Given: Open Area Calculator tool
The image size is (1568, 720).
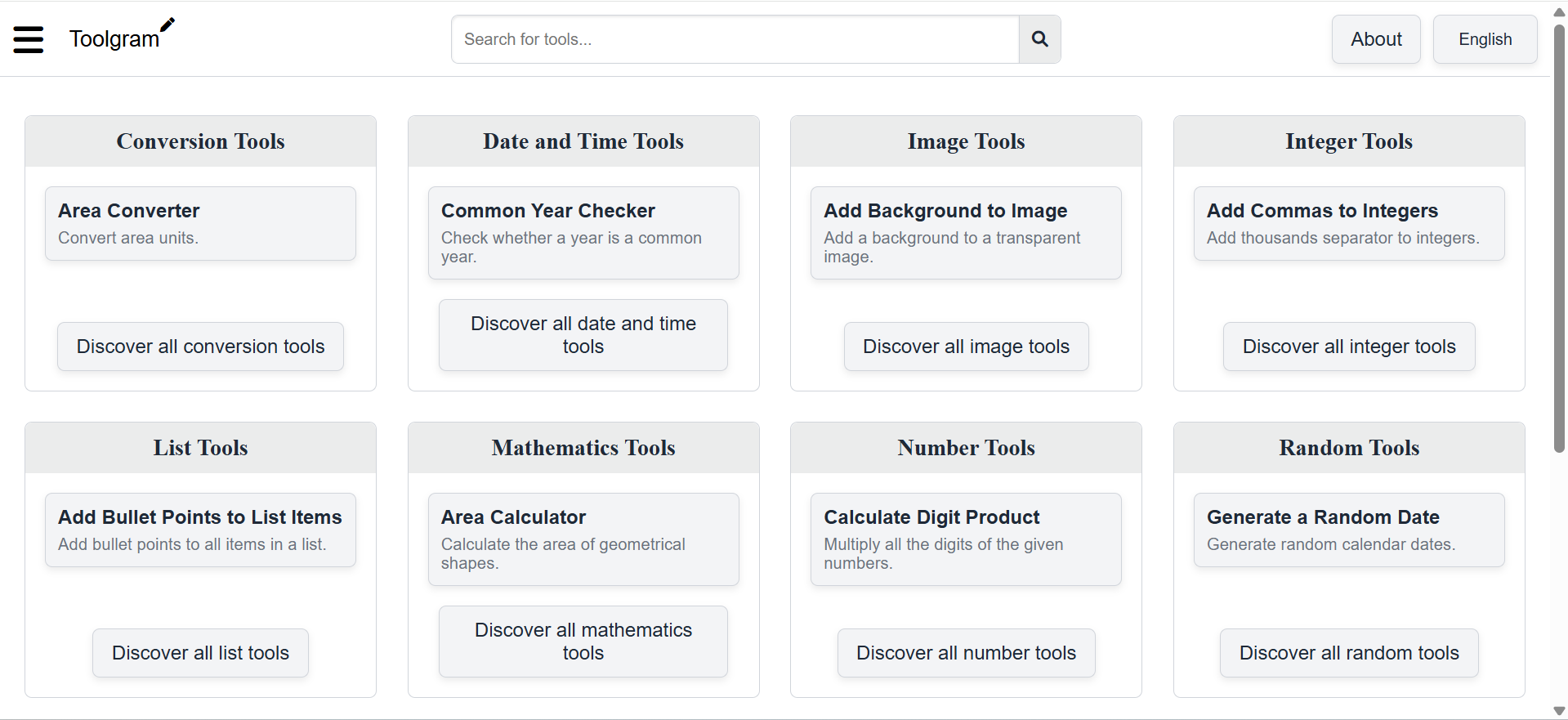Looking at the screenshot, I should [x=583, y=539].
